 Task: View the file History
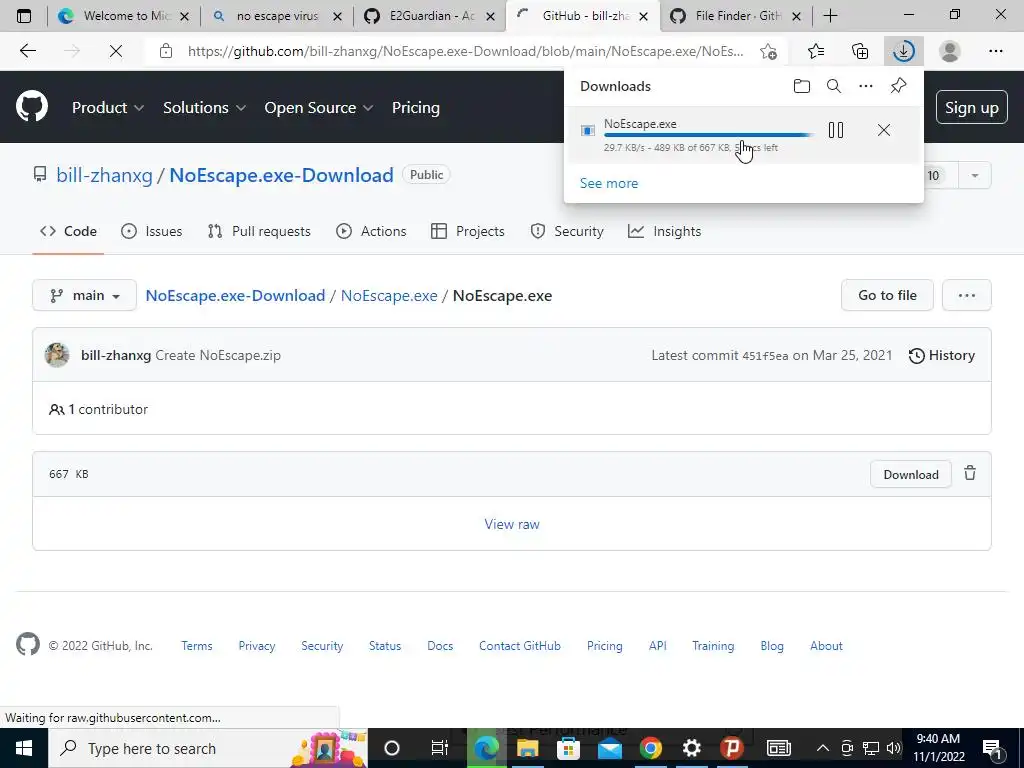click(x=942, y=355)
